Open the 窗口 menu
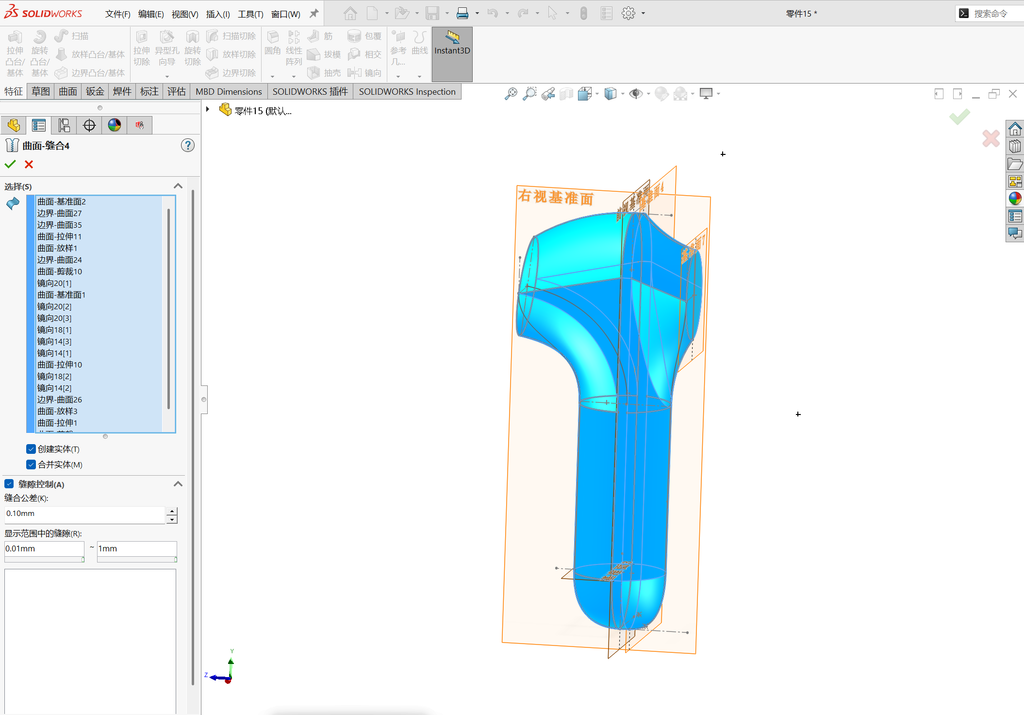1024x715 pixels. [285, 14]
